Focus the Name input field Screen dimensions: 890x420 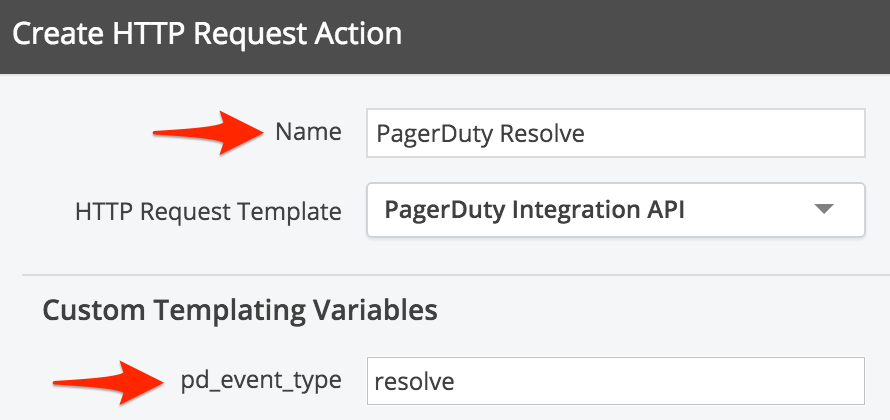point(614,133)
